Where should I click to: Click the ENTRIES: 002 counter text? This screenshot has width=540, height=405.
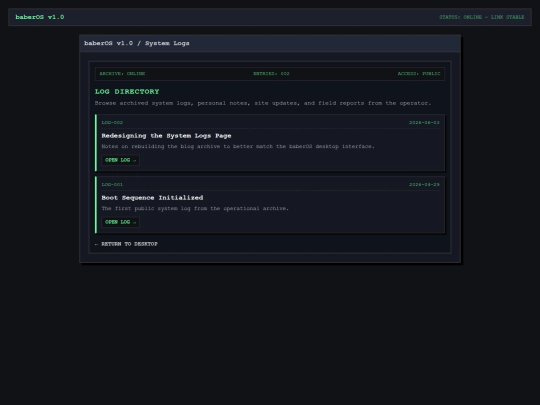pyautogui.click(x=271, y=74)
